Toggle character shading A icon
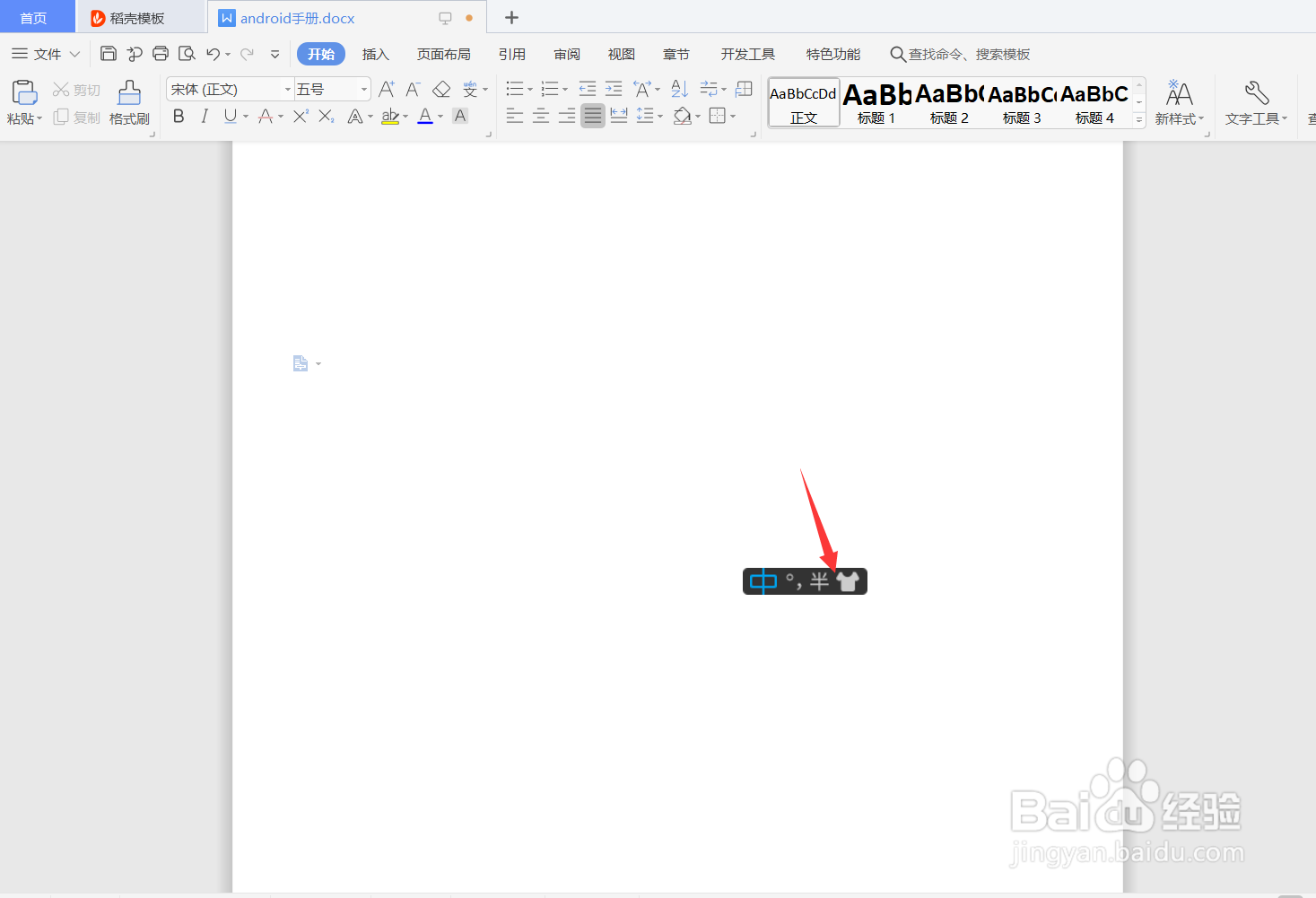The image size is (1316, 898). pos(460,116)
